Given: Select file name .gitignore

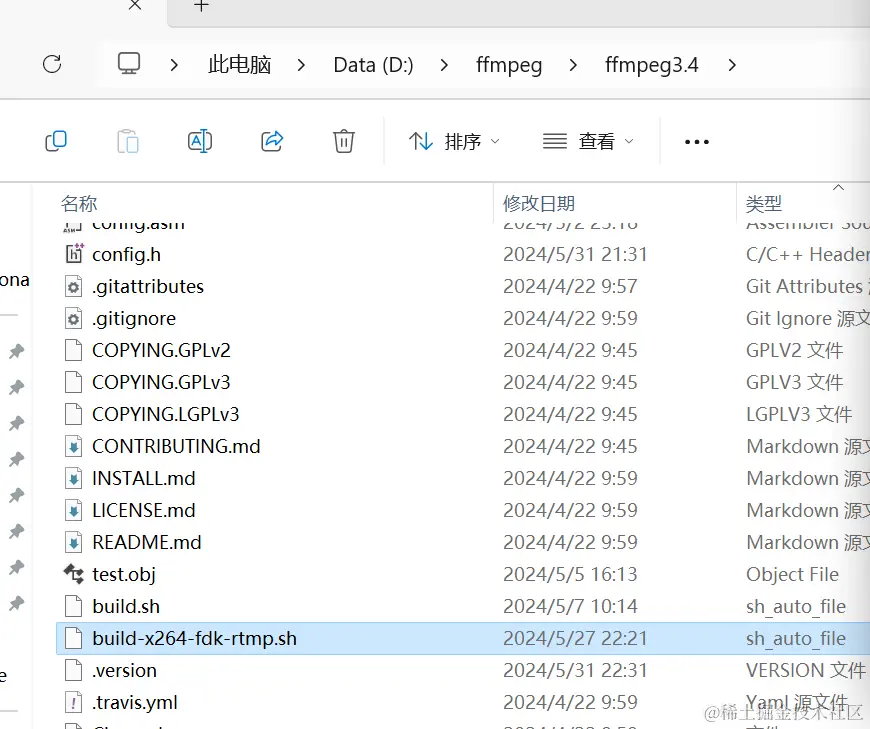Looking at the screenshot, I should point(134,319).
